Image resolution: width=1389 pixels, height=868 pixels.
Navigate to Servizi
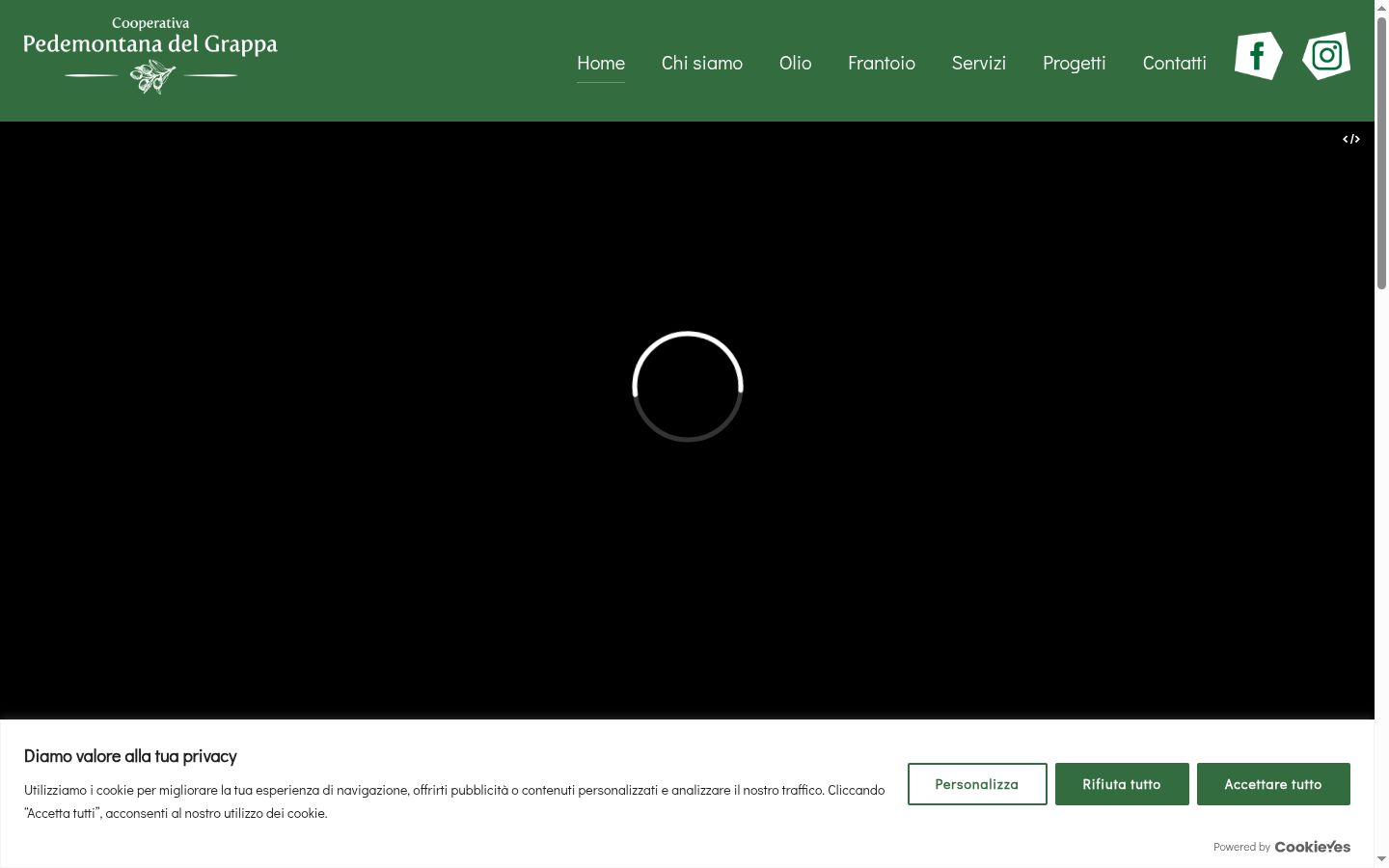tap(979, 63)
